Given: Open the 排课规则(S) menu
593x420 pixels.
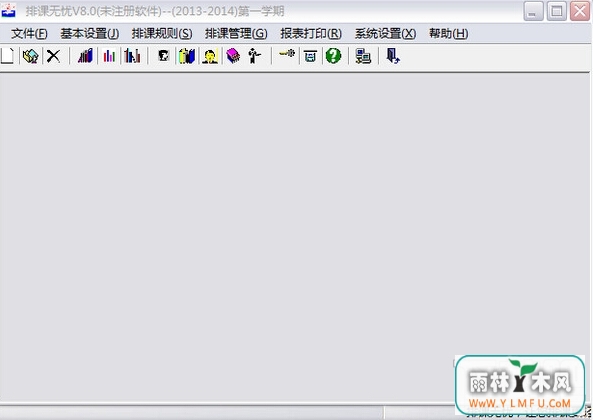Looking at the screenshot, I should pos(162,34).
